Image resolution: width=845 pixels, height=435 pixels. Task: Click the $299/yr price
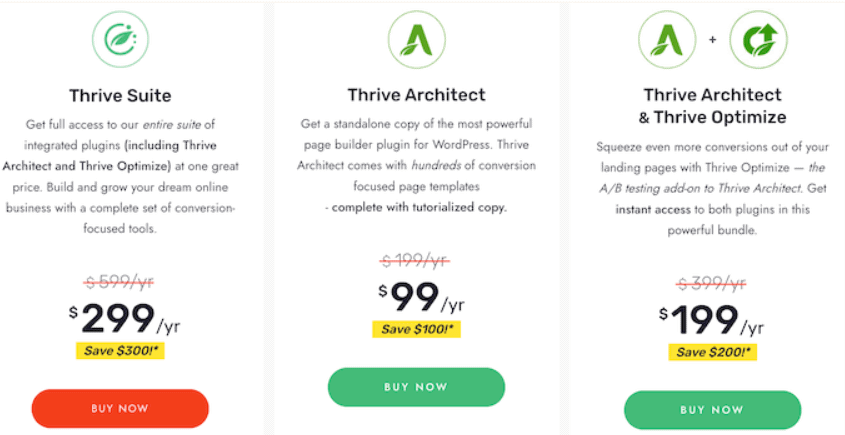pyautogui.click(x=124, y=319)
